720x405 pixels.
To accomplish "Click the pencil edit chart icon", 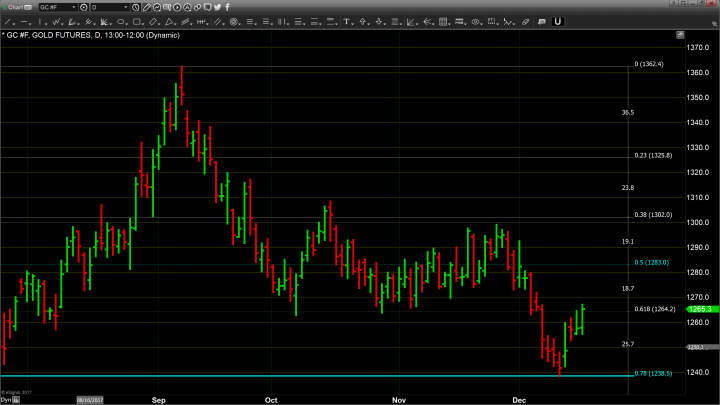I will point(146,7).
